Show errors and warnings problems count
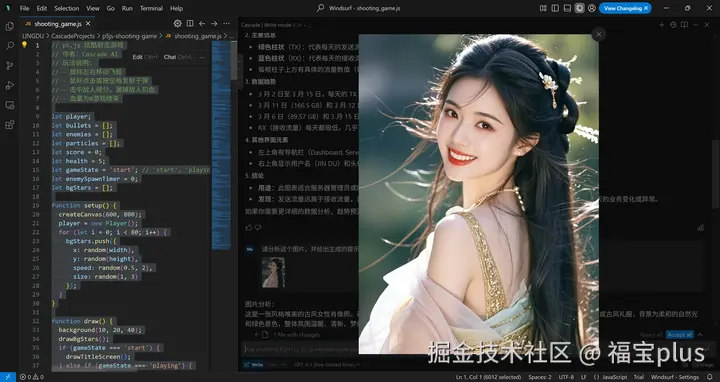The image size is (720, 382). point(32,377)
